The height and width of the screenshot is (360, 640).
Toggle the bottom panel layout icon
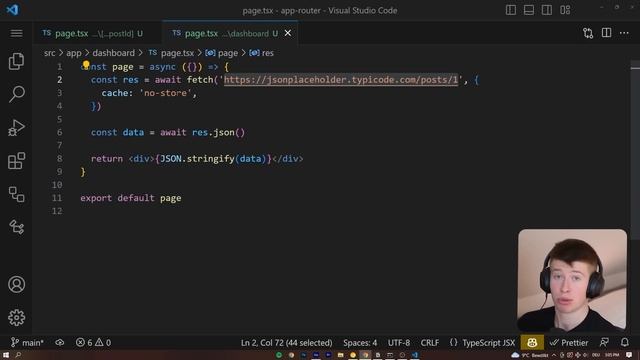529,10
